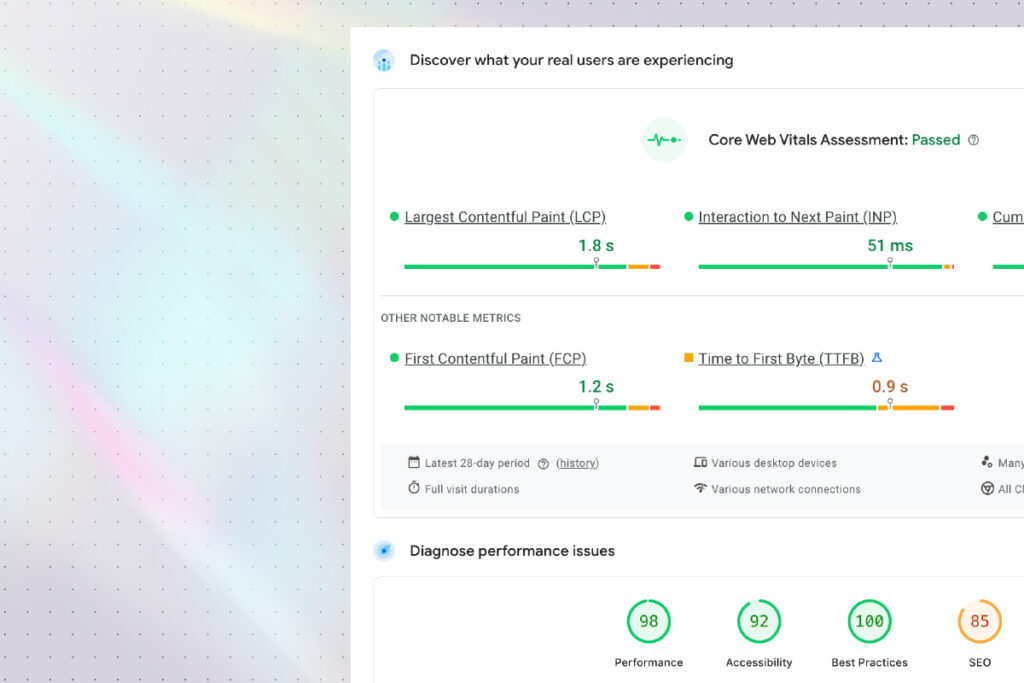1024x683 pixels.
Task: Open the Time to First Byte (TTFB) link
Action: [781, 358]
